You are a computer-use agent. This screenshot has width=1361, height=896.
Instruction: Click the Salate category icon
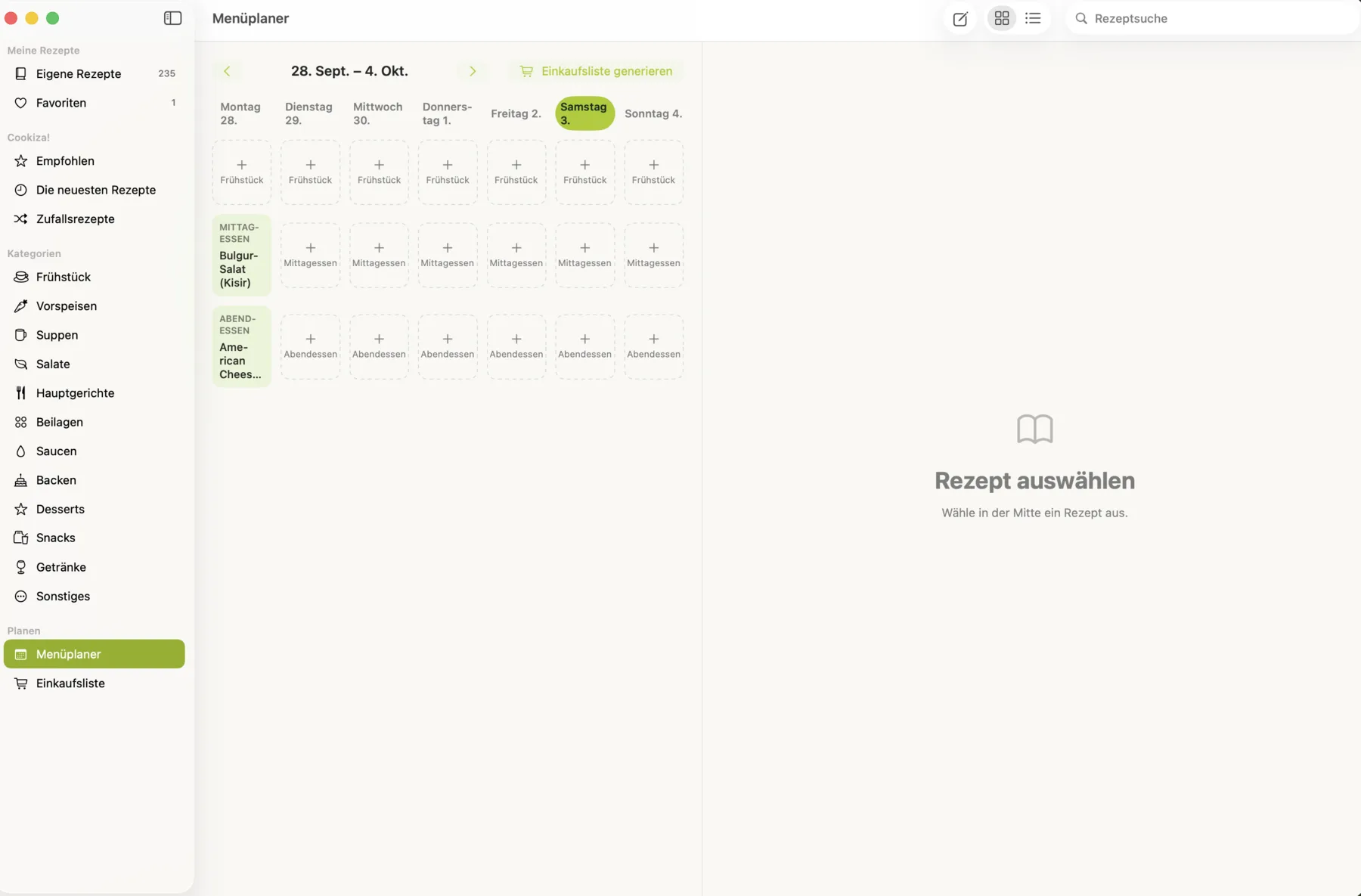[21, 364]
